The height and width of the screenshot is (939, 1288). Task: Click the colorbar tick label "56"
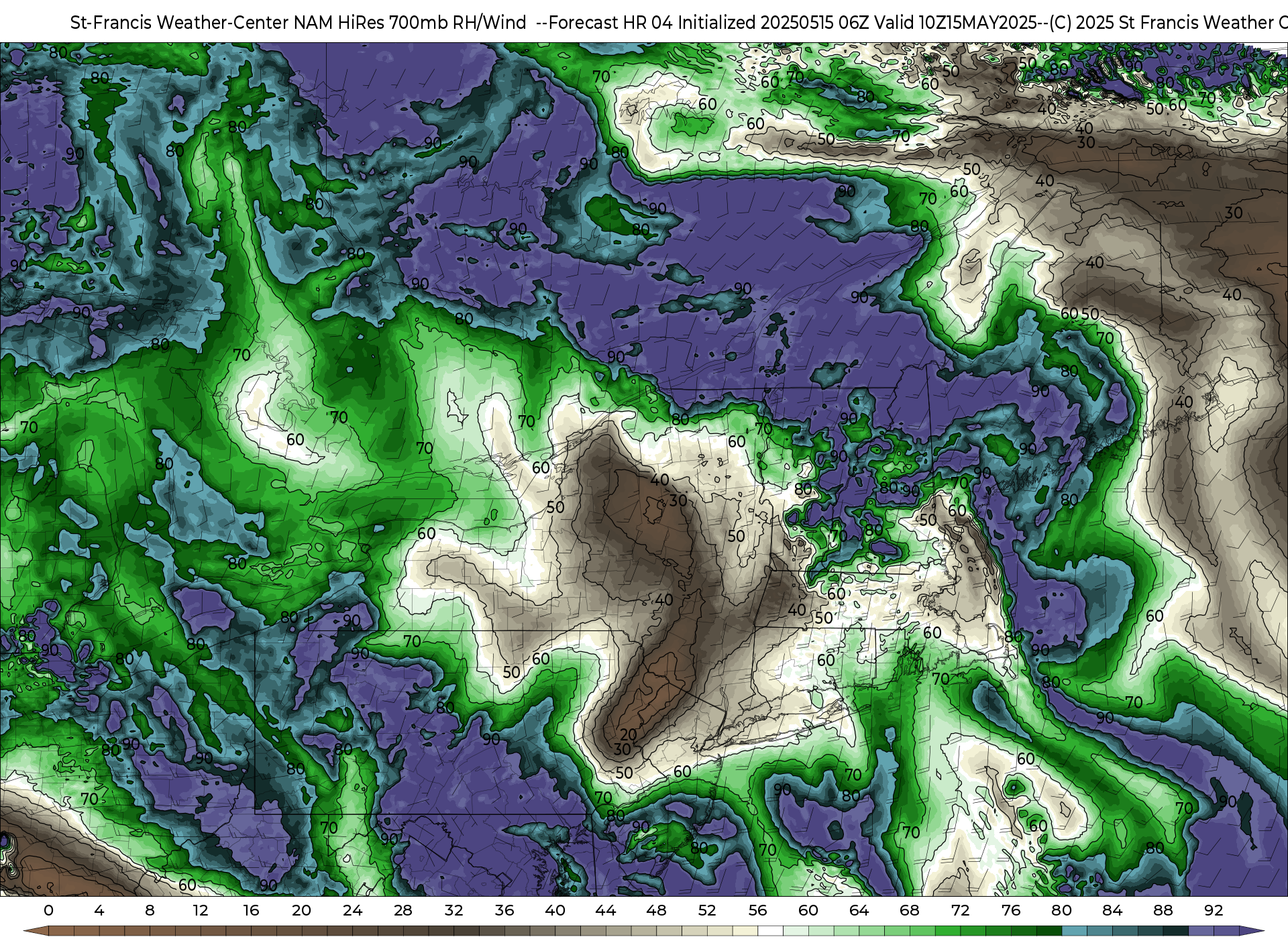click(x=757, y=910)
